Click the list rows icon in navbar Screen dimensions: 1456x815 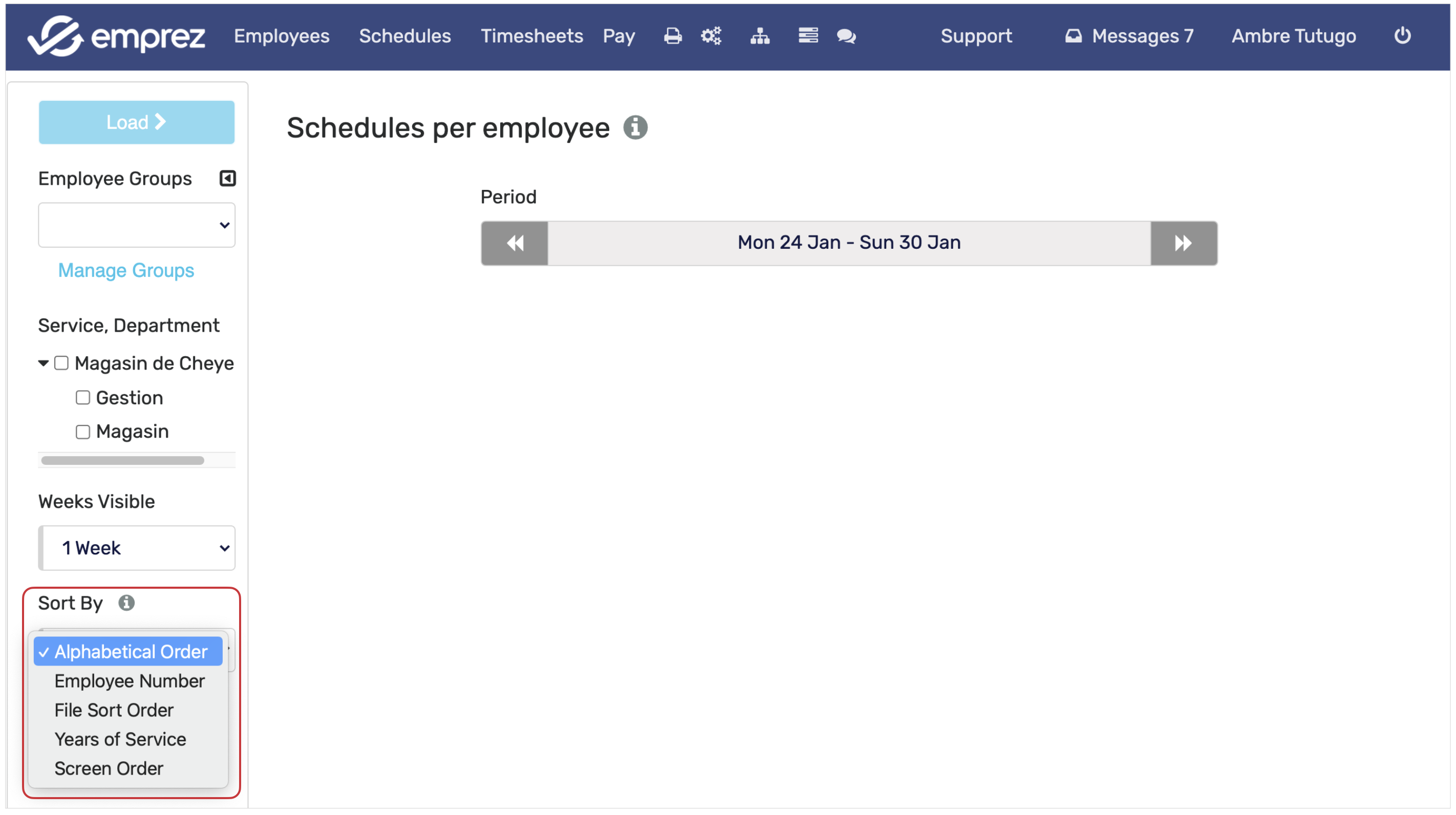click(x=808, y=36)
